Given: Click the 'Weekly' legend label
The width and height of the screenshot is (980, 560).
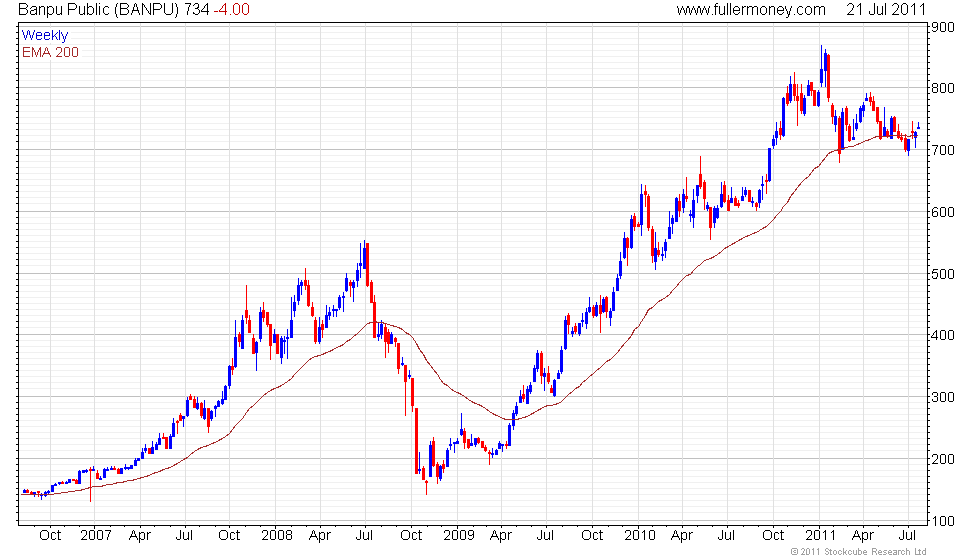Looking at the screenshot, I should click(44, 36).
